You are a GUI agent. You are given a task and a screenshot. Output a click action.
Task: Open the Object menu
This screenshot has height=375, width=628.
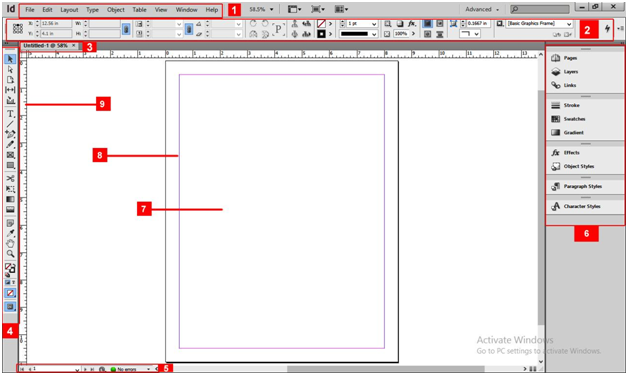(116, 10)
